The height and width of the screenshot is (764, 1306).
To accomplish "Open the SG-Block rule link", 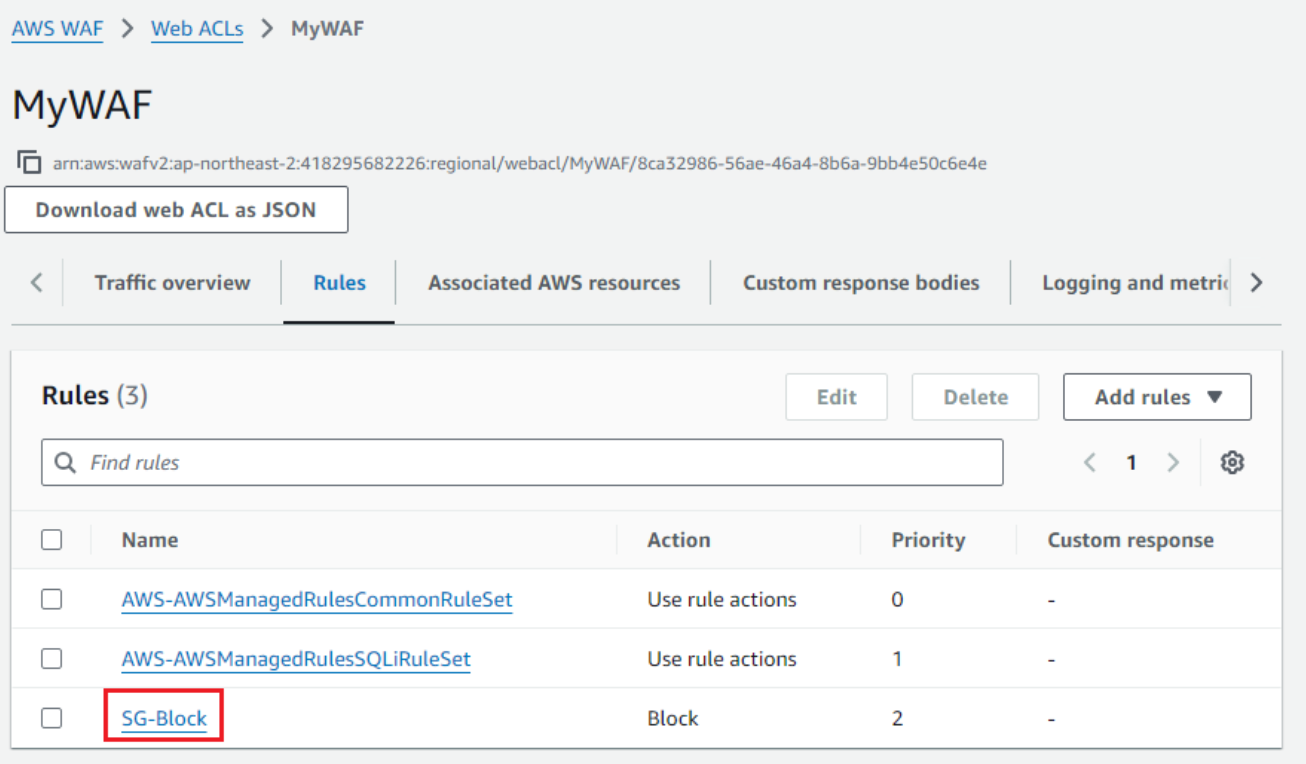I will pos(164,718).
